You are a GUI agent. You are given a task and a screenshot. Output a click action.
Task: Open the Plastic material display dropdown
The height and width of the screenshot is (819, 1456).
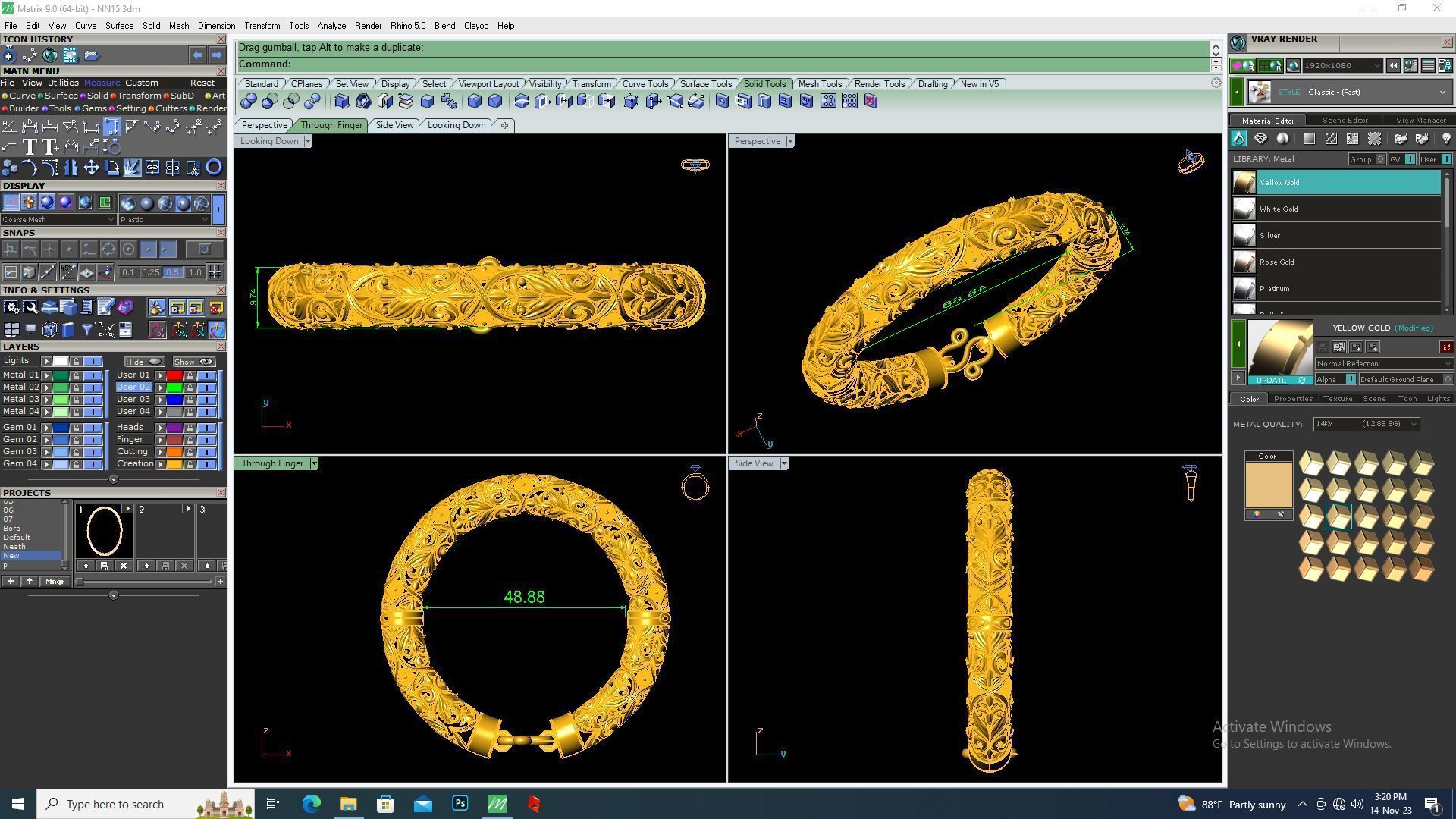164,220
